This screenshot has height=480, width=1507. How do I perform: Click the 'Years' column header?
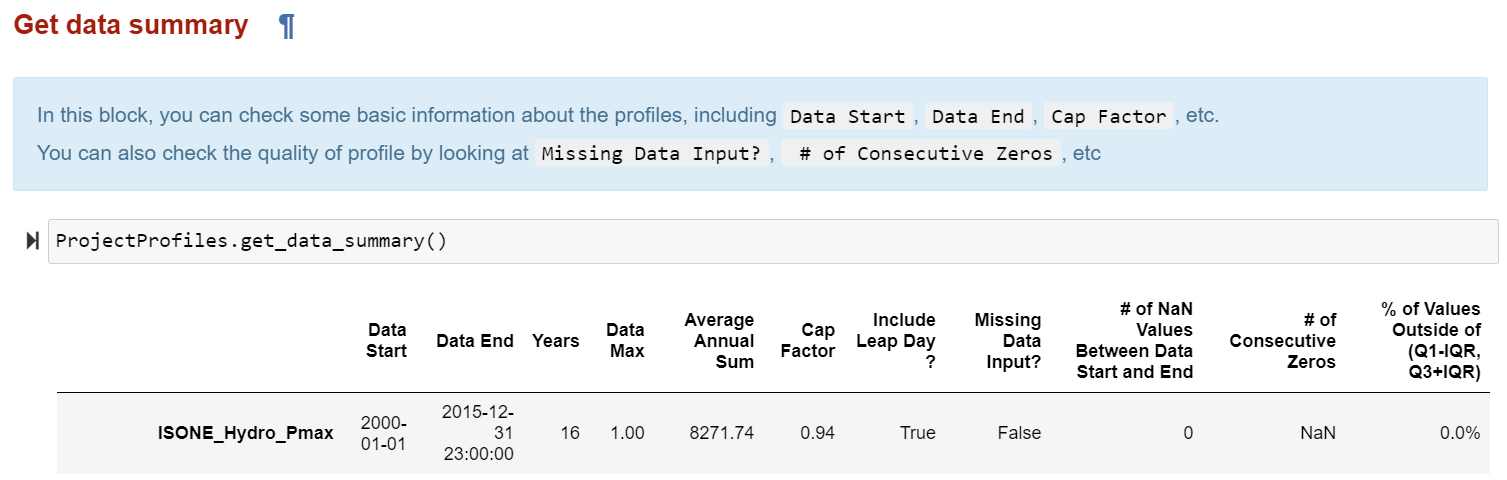pyautogui.click(x=556, y=341)
